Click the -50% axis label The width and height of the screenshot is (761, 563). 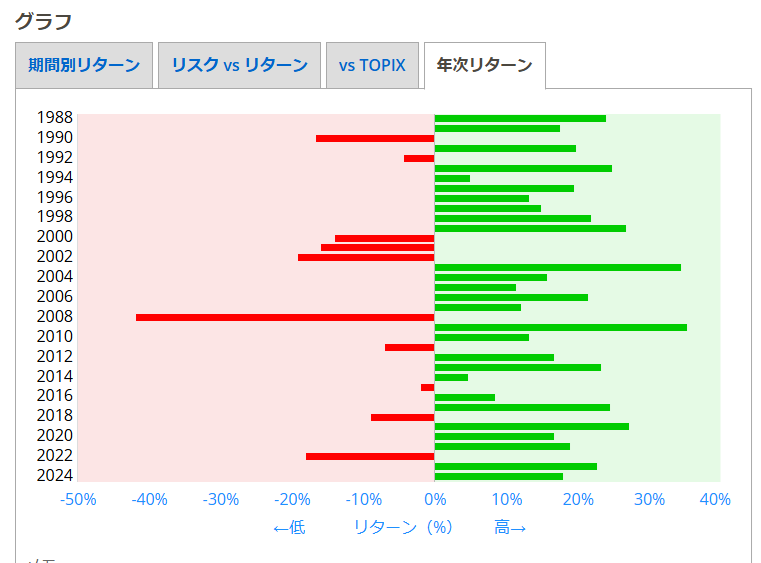tap(78, 499)
